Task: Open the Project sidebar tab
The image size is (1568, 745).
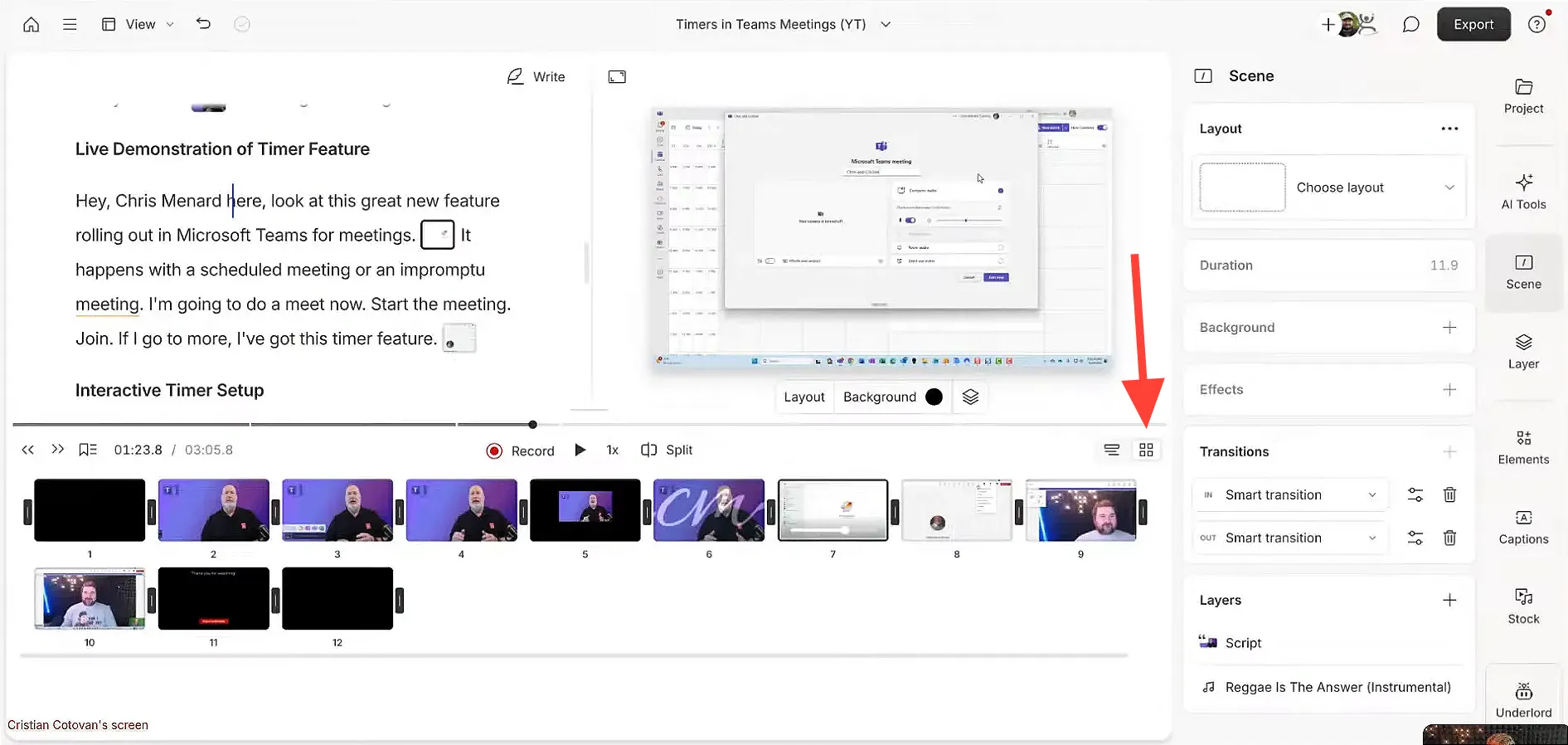Action: click(x=1523, y=96)
